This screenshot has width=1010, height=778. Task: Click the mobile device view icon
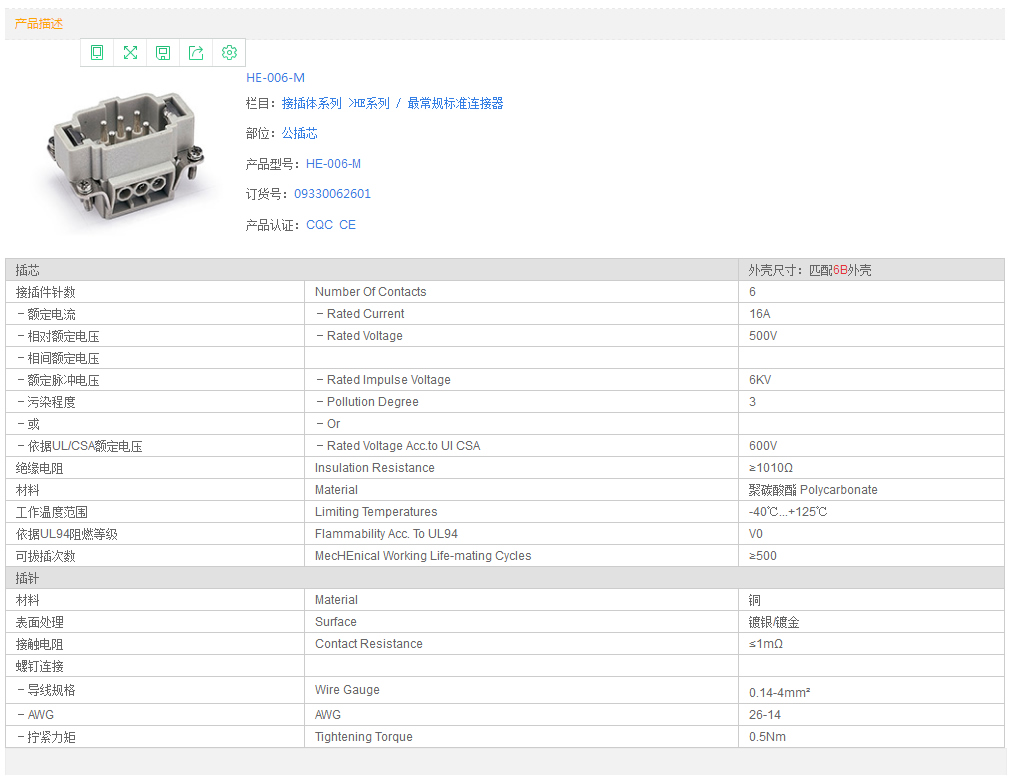(97, 53)
